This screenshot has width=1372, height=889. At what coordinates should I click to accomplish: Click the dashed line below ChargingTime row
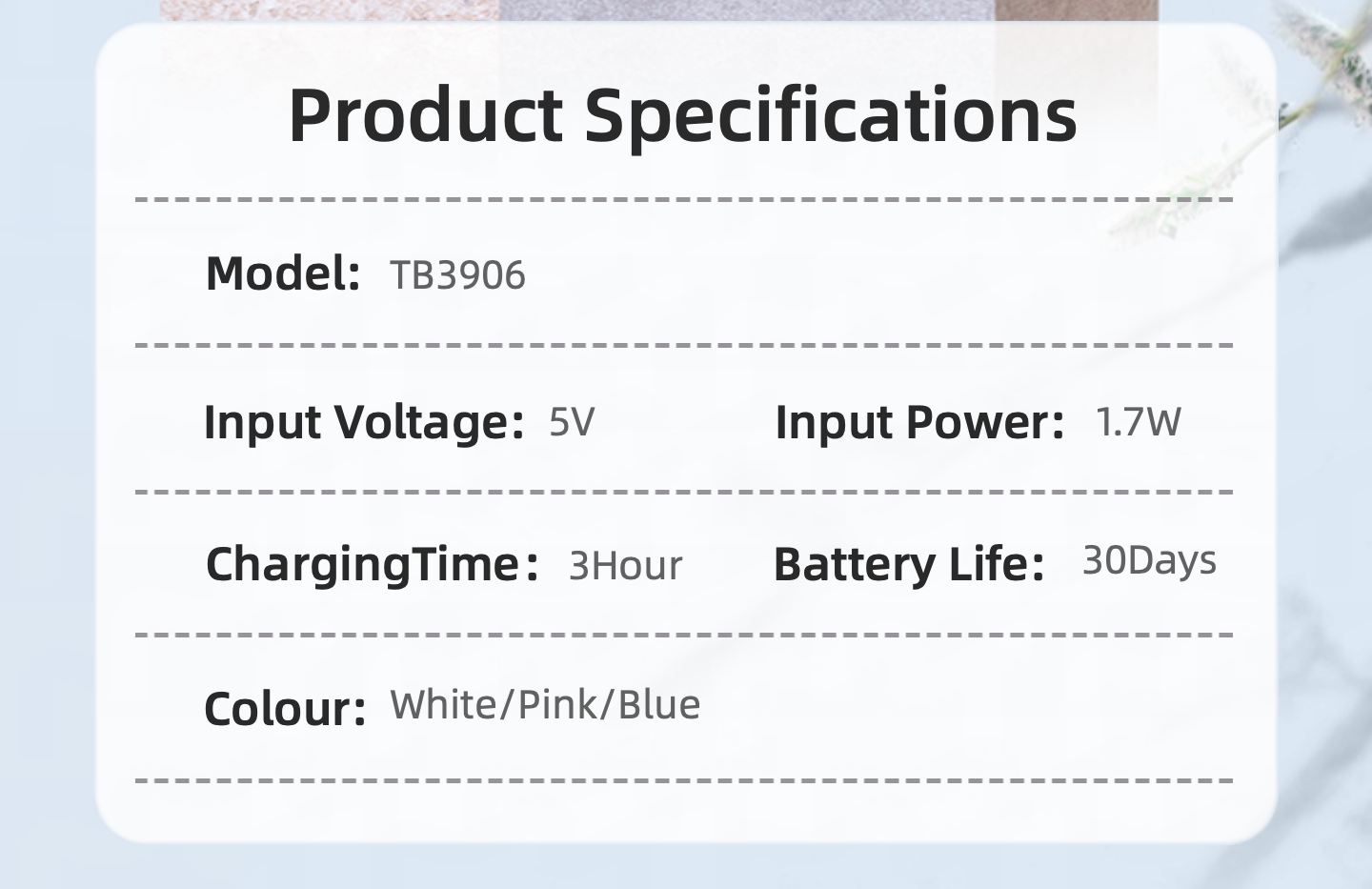click(x=684, y=634)
